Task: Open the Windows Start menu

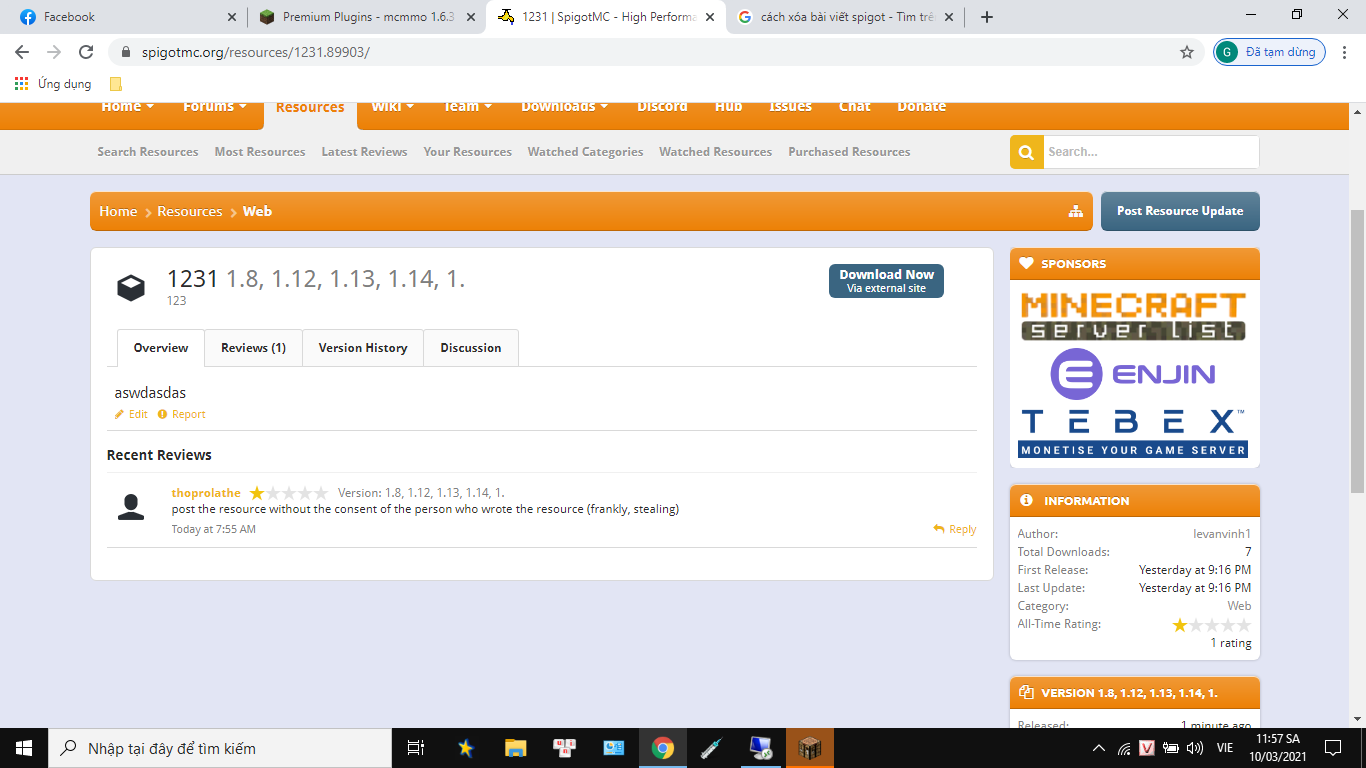Action: (23, 748)
